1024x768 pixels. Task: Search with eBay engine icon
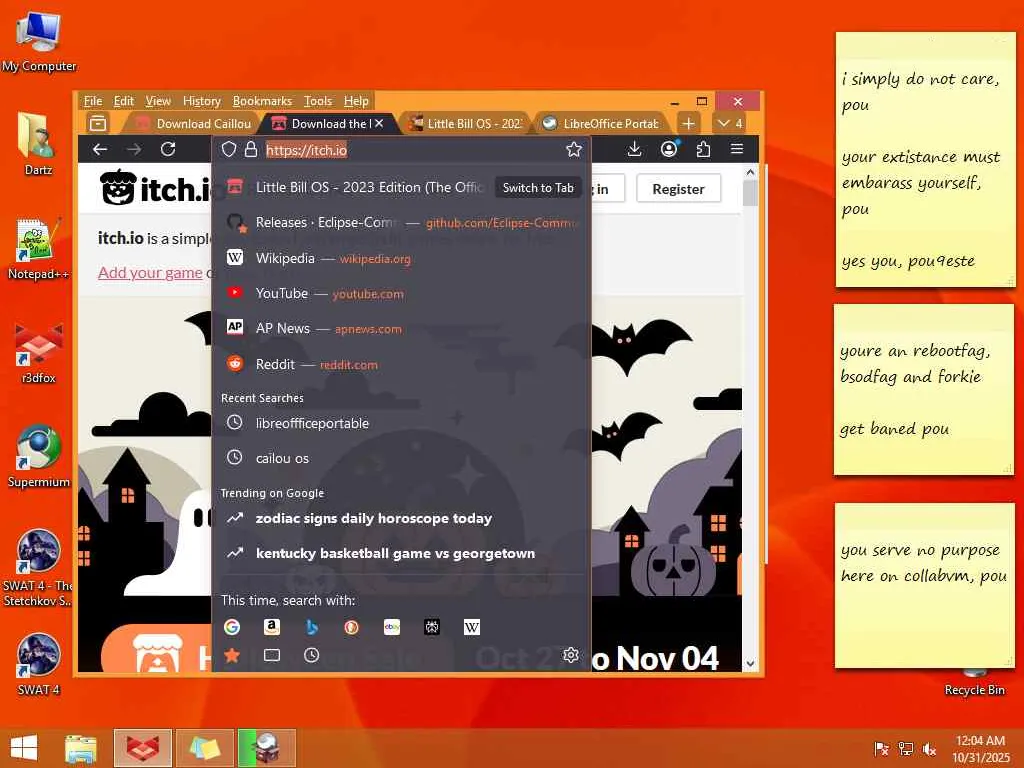click(x=392, y=627)
